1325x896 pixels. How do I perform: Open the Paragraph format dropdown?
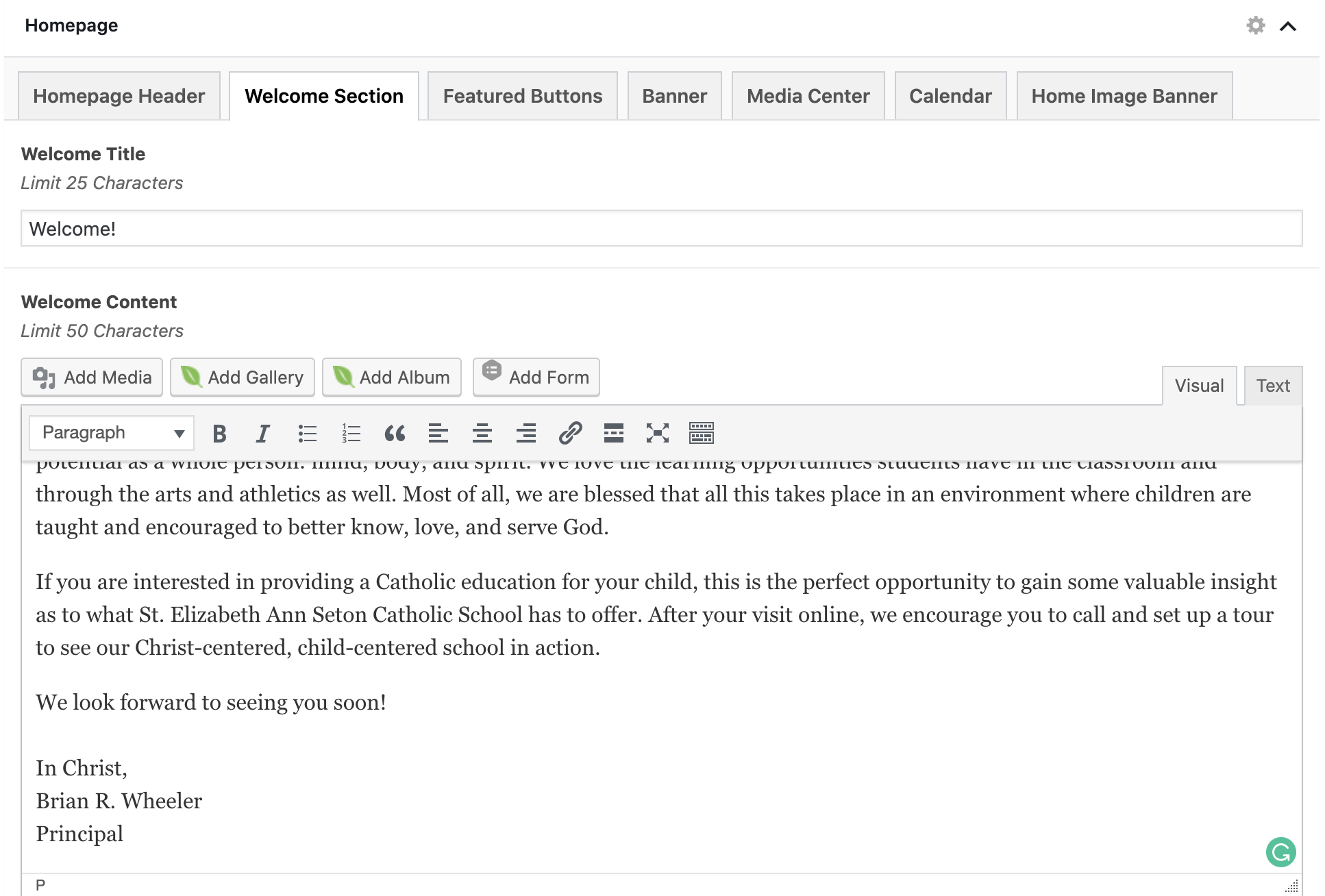pyautogui.click(x=112, y=433)
